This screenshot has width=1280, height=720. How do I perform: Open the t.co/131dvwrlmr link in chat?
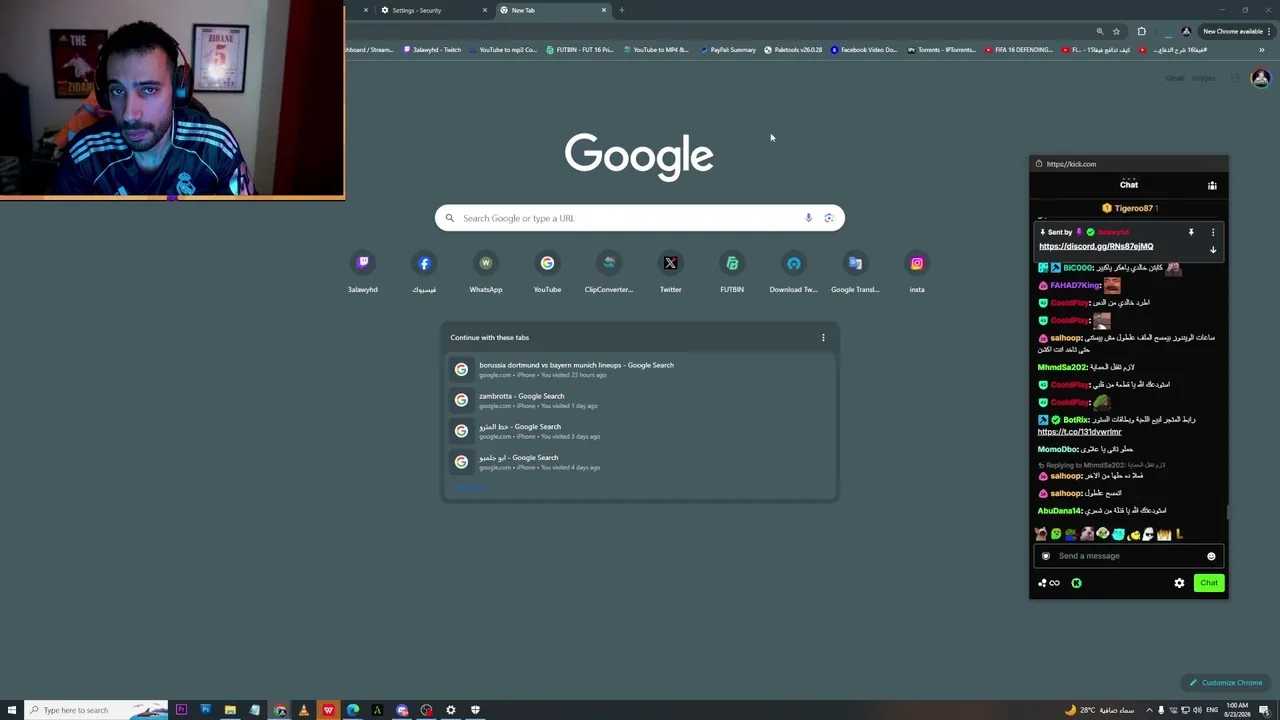coord(1079,432)
